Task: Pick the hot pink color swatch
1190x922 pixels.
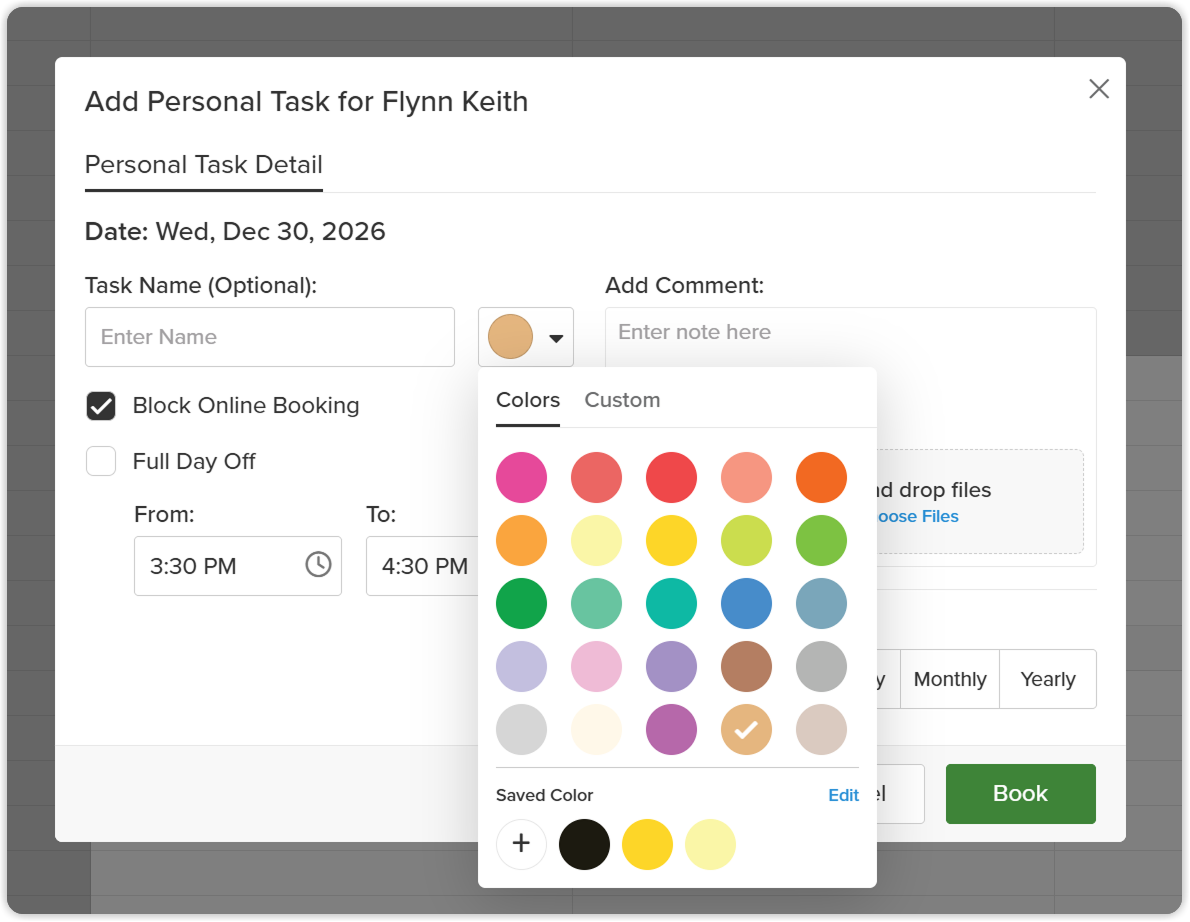Action: (521, 477)
